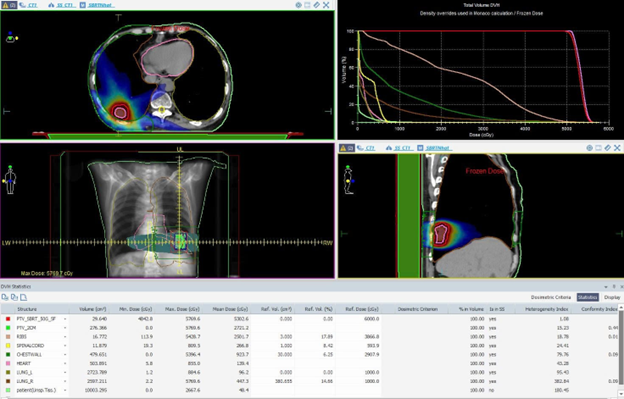Viewport: 624px width, 399px height.
Task: Select the CHESTWALL structure name
Action: tap(29, 354)
